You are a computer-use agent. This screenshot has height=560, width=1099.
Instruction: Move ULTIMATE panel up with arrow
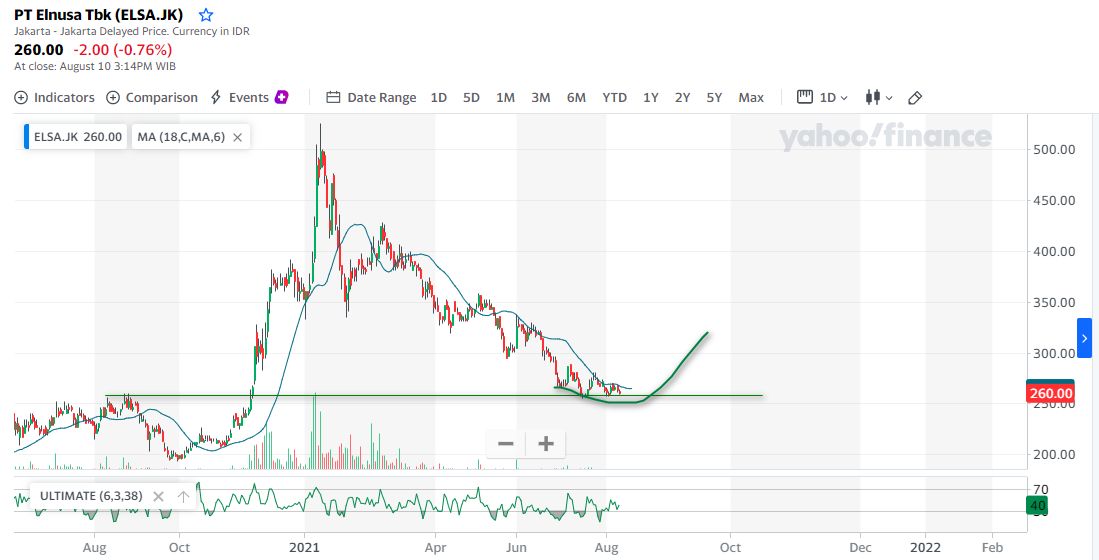tap(183, 496)
